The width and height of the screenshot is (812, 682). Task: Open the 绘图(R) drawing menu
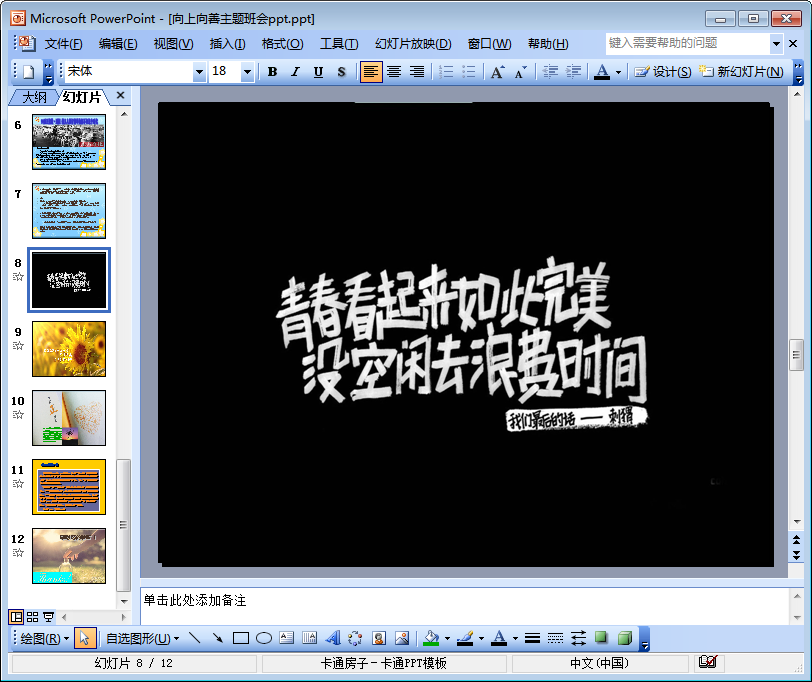pos(45,639)
